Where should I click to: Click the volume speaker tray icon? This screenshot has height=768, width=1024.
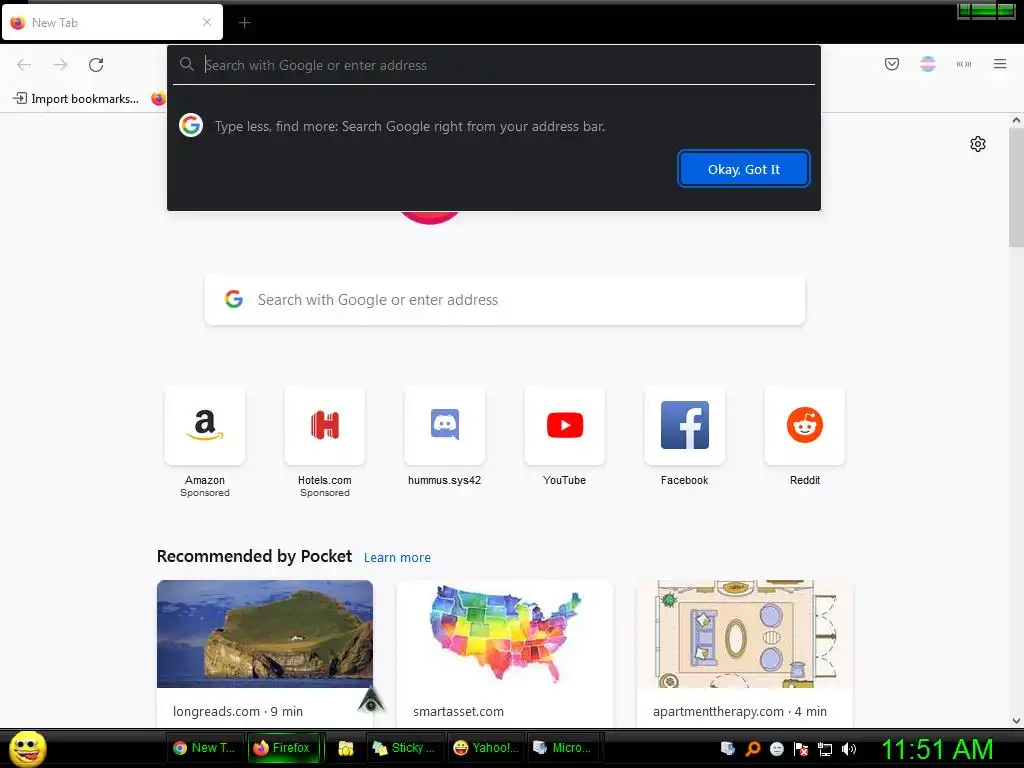pos(849,748)
